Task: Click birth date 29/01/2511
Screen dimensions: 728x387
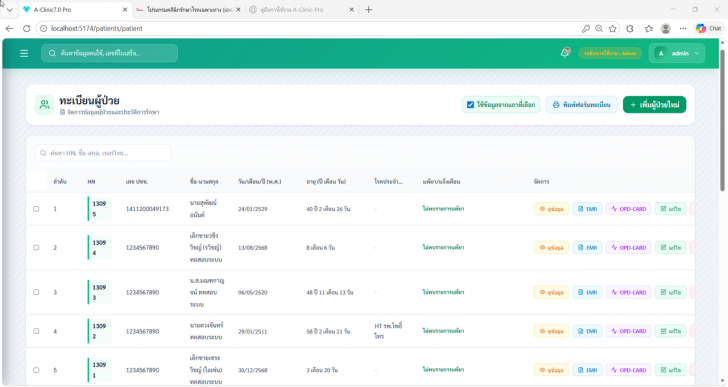Action: [253, 331]
